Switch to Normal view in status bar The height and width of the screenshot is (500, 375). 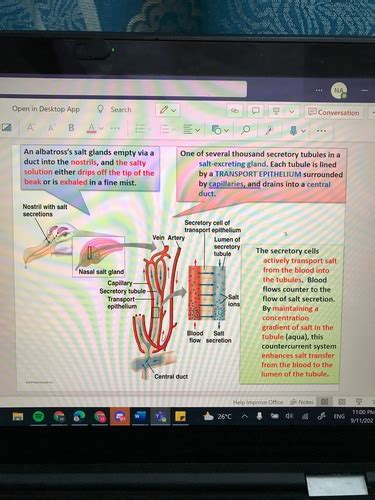coord(325,402)
